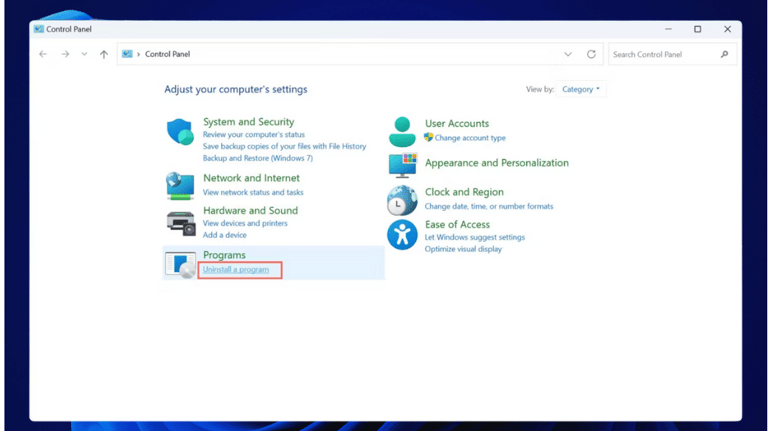
Task: Open Change account type link
Action: 470,138
